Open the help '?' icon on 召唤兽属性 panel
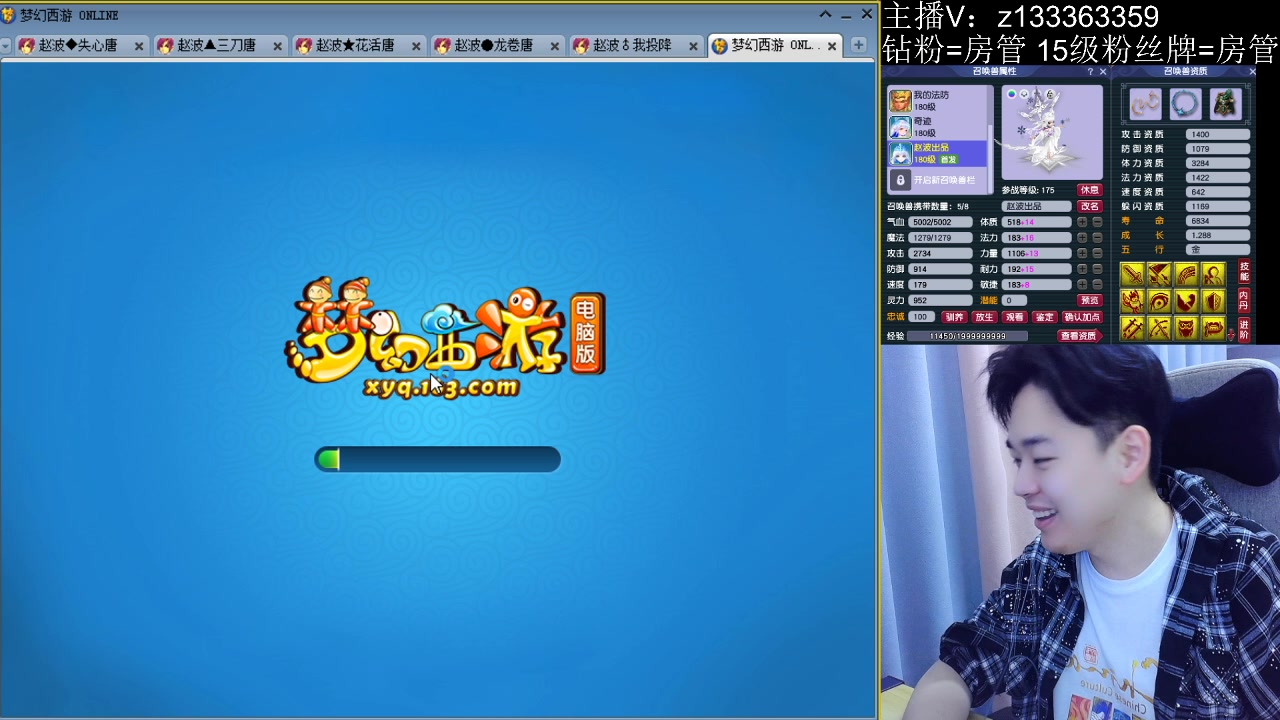The image size is (1280, 720). [1090, 71]
